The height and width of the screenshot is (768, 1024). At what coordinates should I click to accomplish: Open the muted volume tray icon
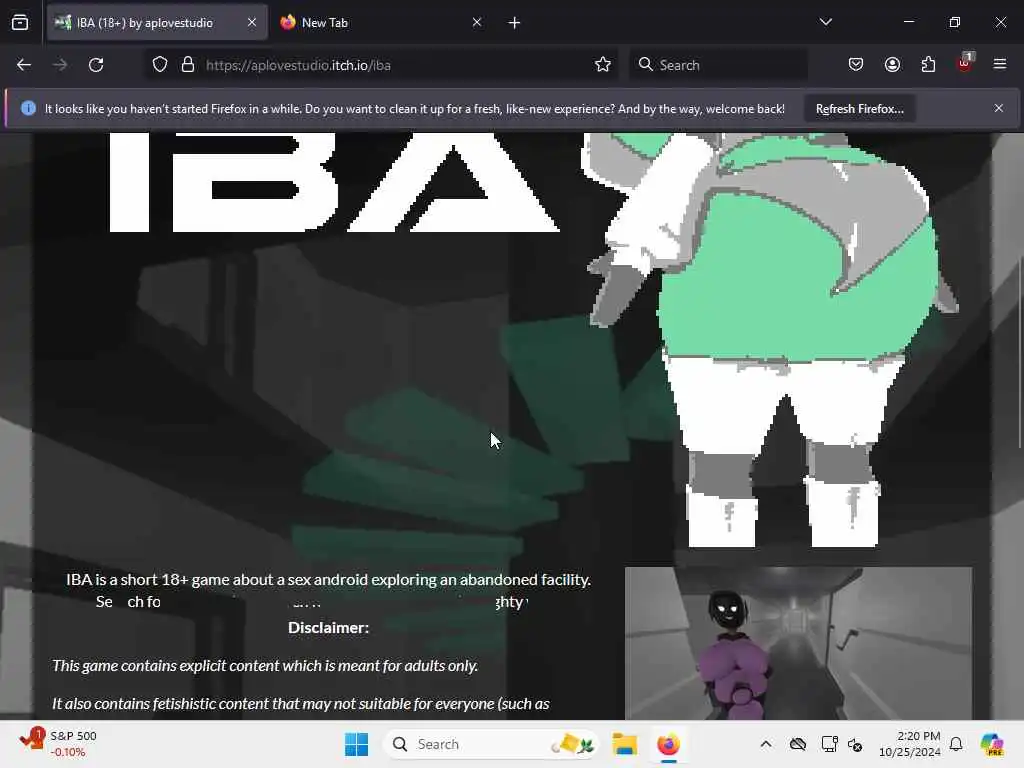click(855, 744)
